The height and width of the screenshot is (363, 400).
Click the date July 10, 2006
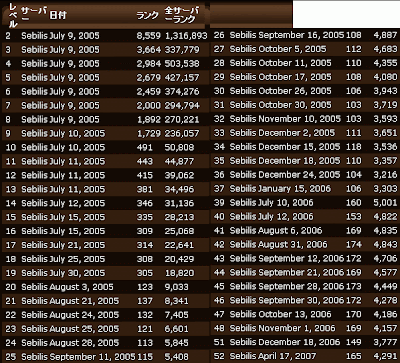pos(286,203)
